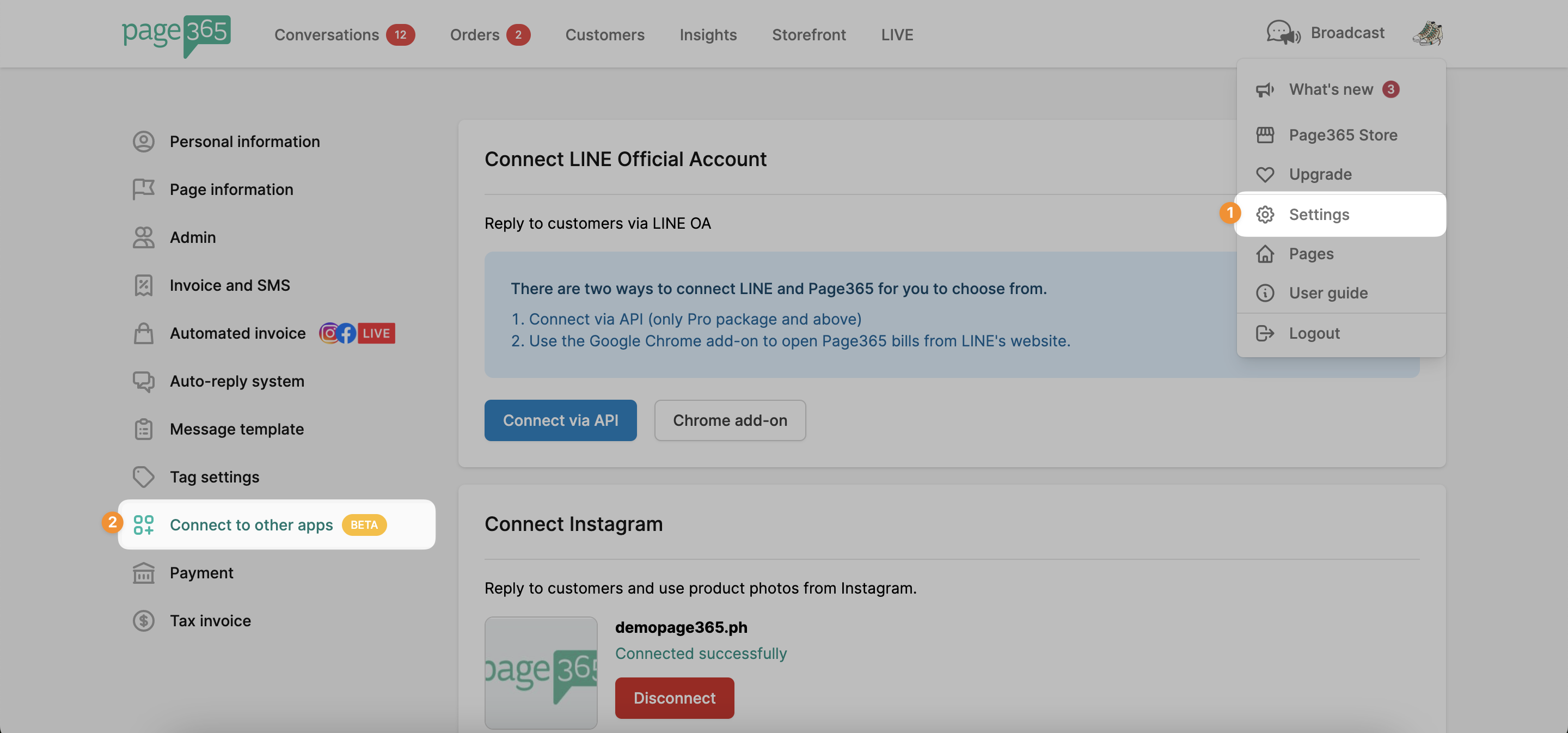
Task: Click the Settings gear icon
Action: [1265, 215]
